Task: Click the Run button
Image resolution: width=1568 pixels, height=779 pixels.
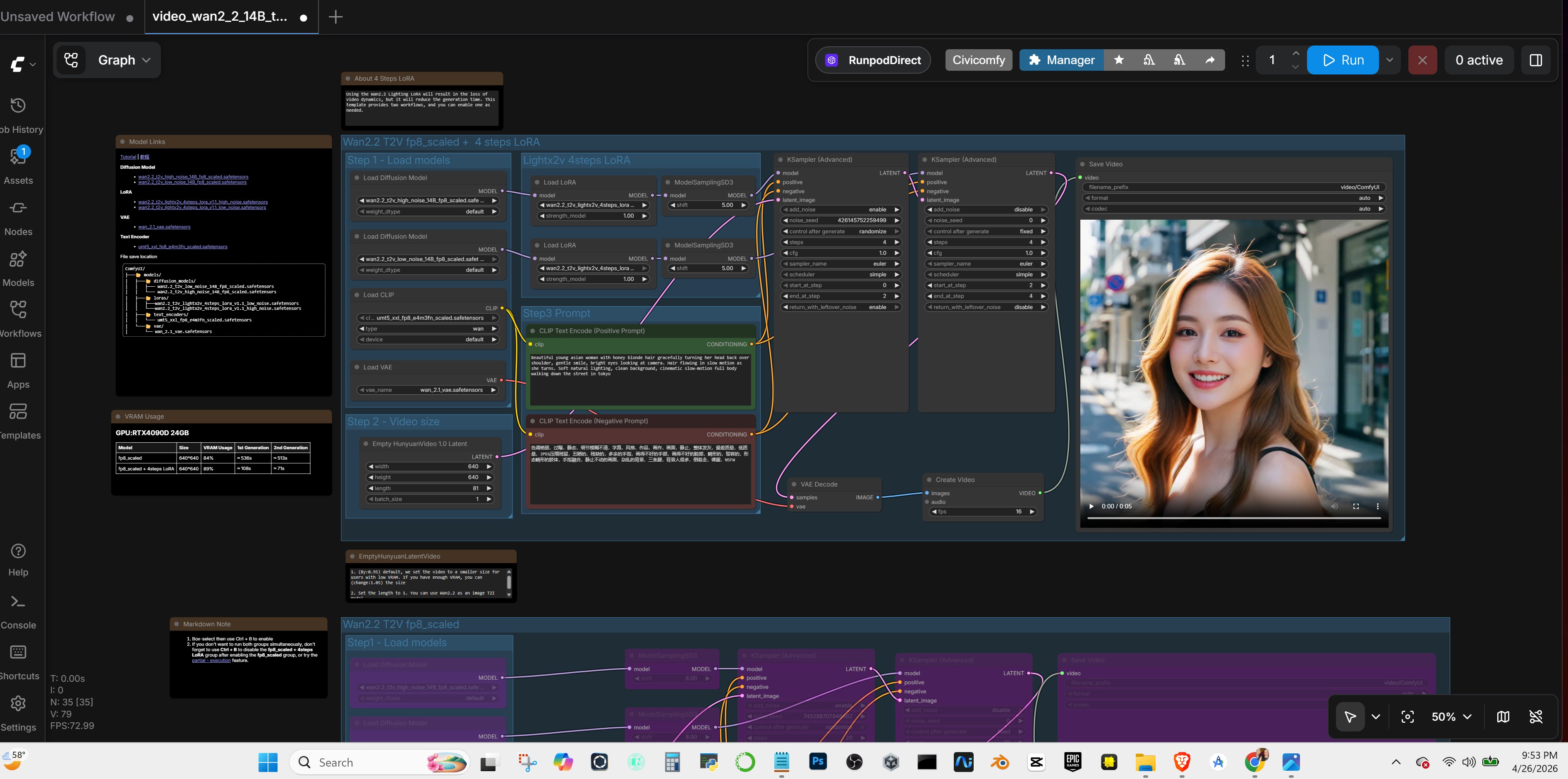Action: click(1343, 60)
